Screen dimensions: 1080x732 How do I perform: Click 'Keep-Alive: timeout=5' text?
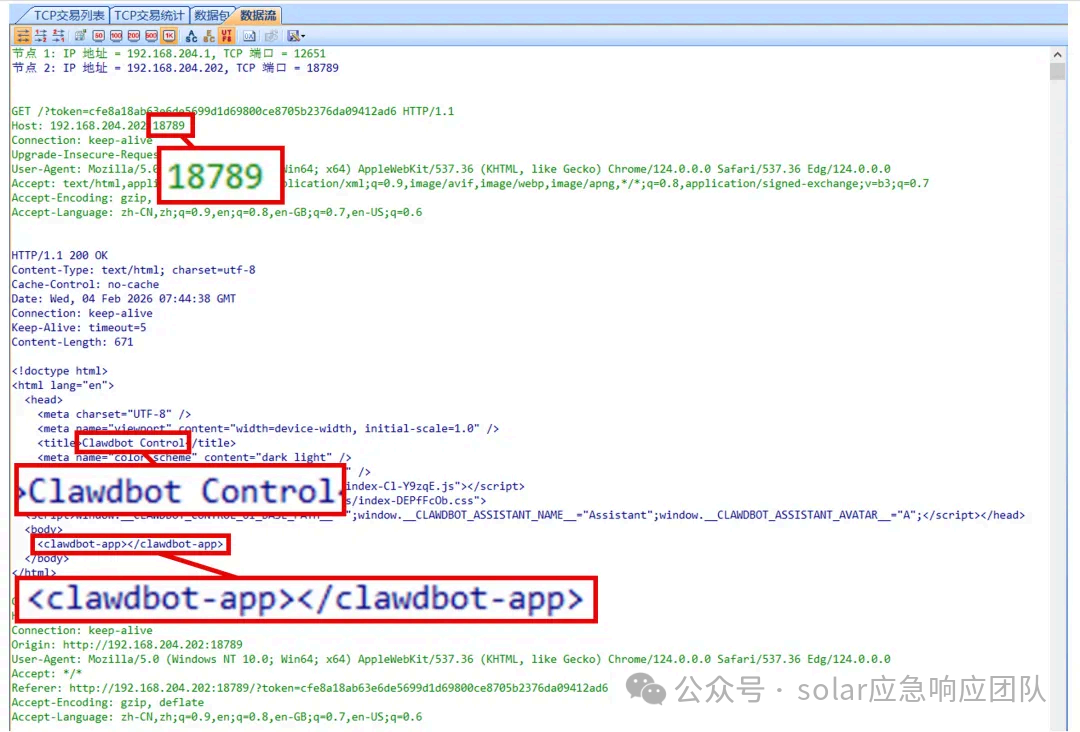click(79, 327)
